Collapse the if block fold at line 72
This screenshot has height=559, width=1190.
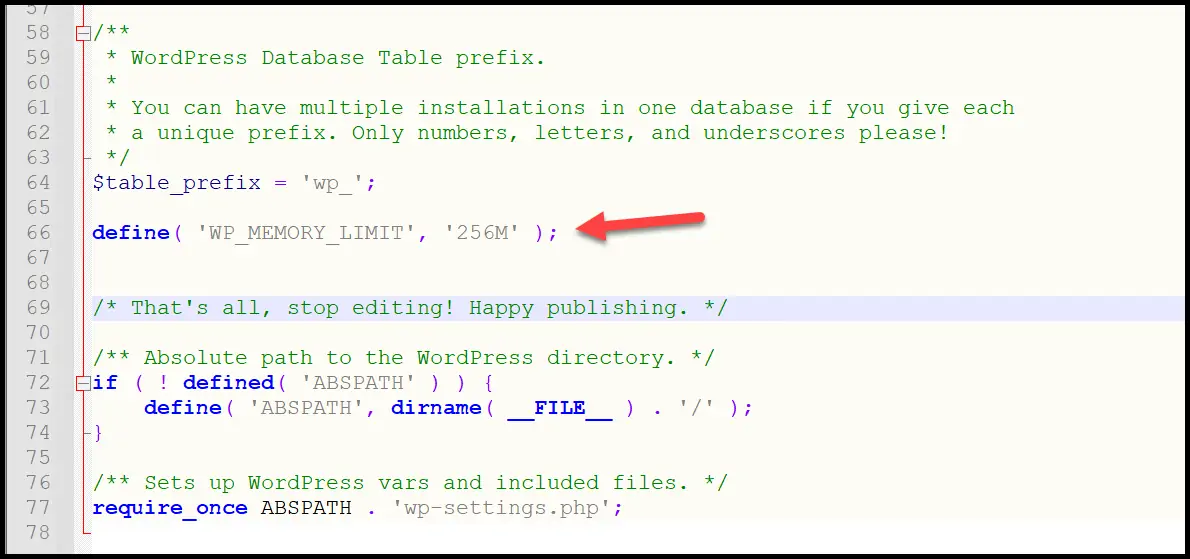coord(83,383)
